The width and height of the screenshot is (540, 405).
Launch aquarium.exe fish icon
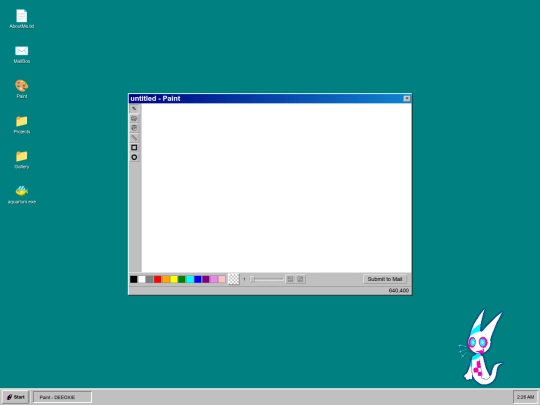(x=22, y=195)
